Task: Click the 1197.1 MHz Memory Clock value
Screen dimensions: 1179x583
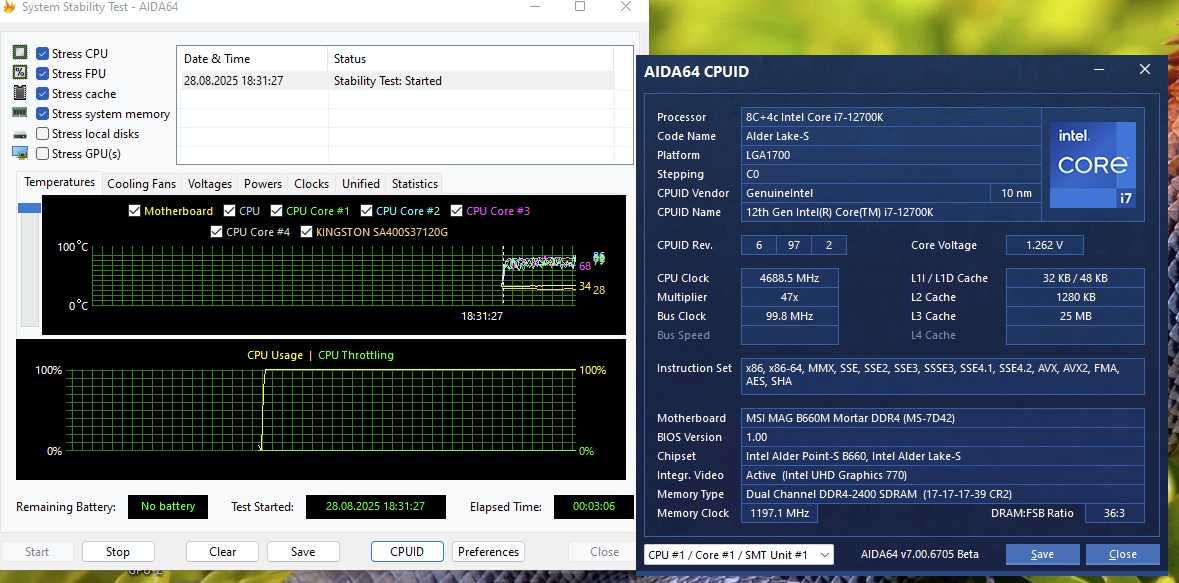Action: tap(779, 513)
